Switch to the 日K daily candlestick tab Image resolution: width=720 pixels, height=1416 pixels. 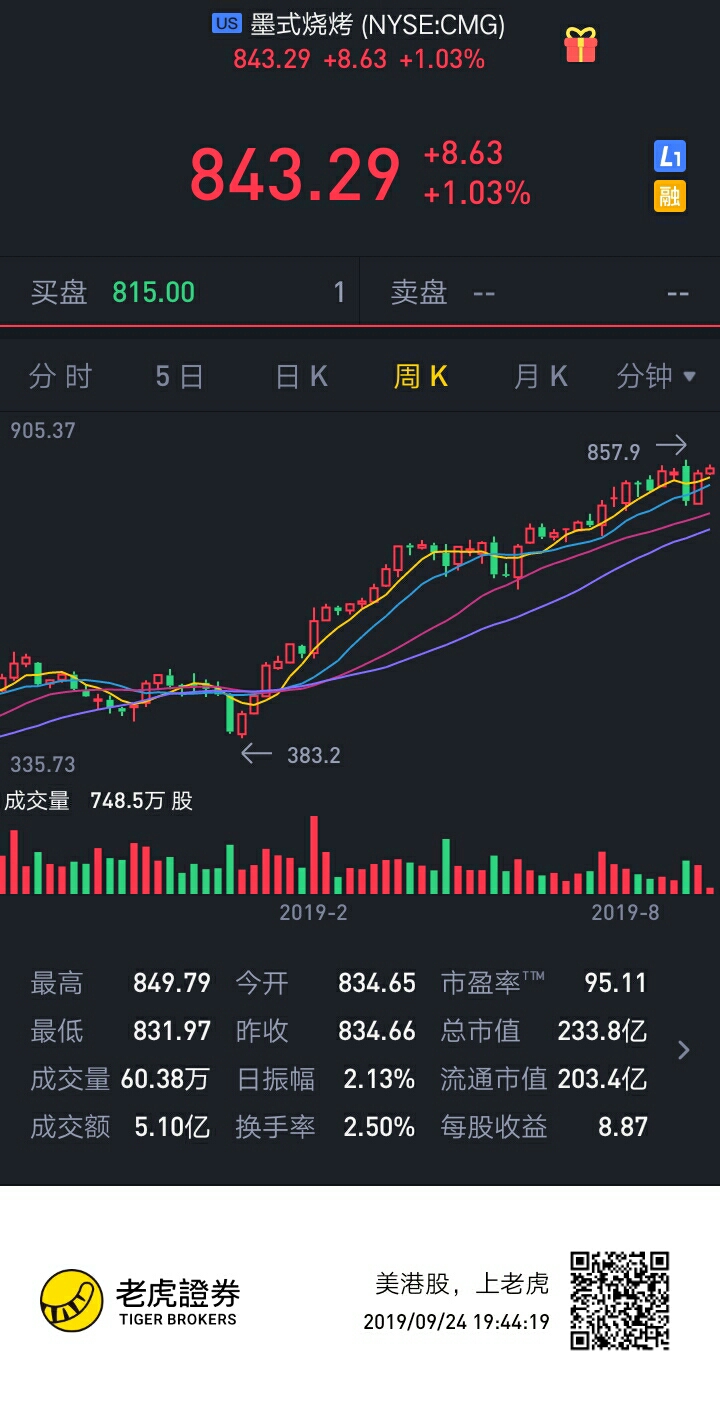tap(301, 377)
